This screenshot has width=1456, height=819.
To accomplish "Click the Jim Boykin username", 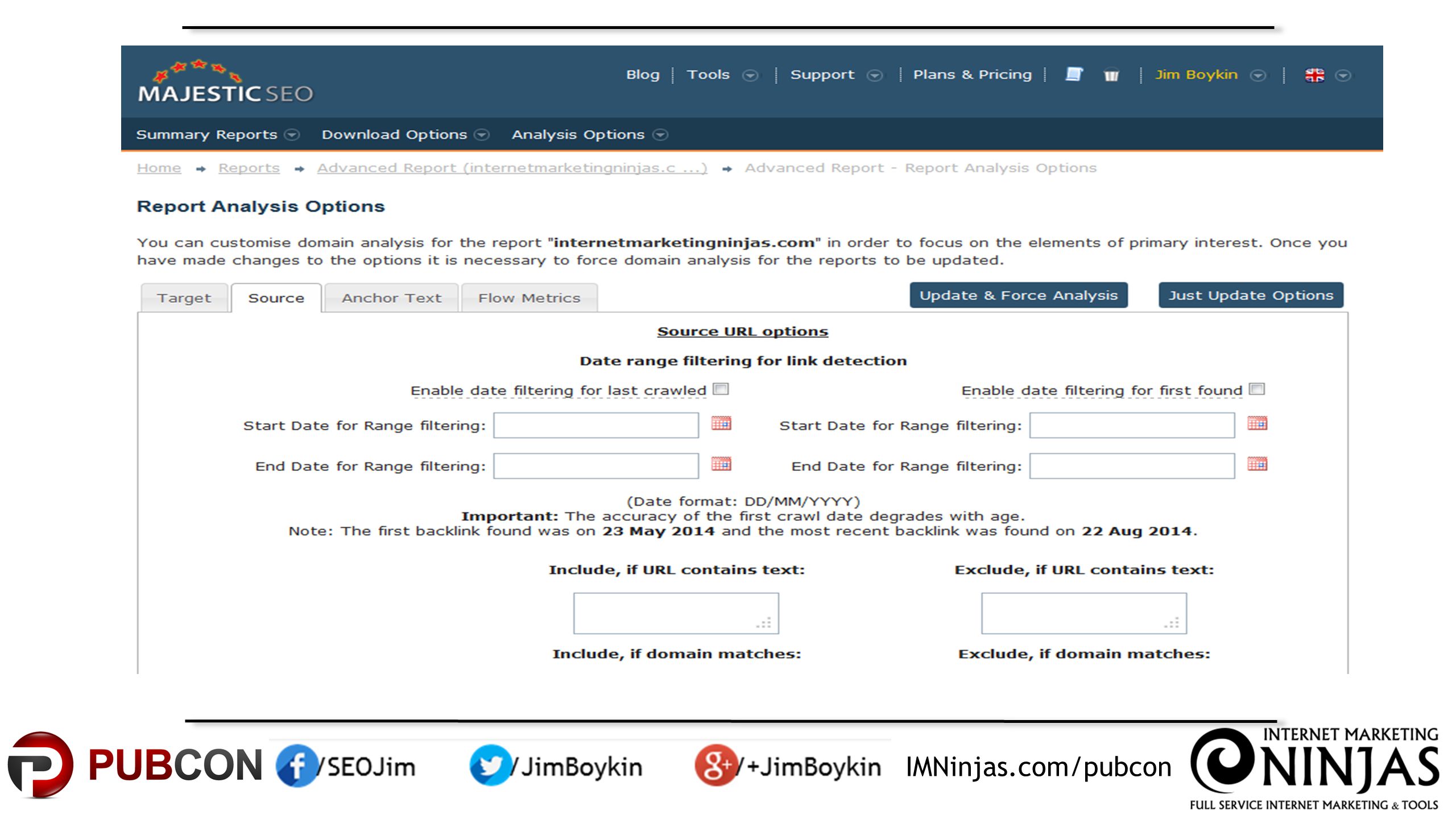I will click(1196, 75).
